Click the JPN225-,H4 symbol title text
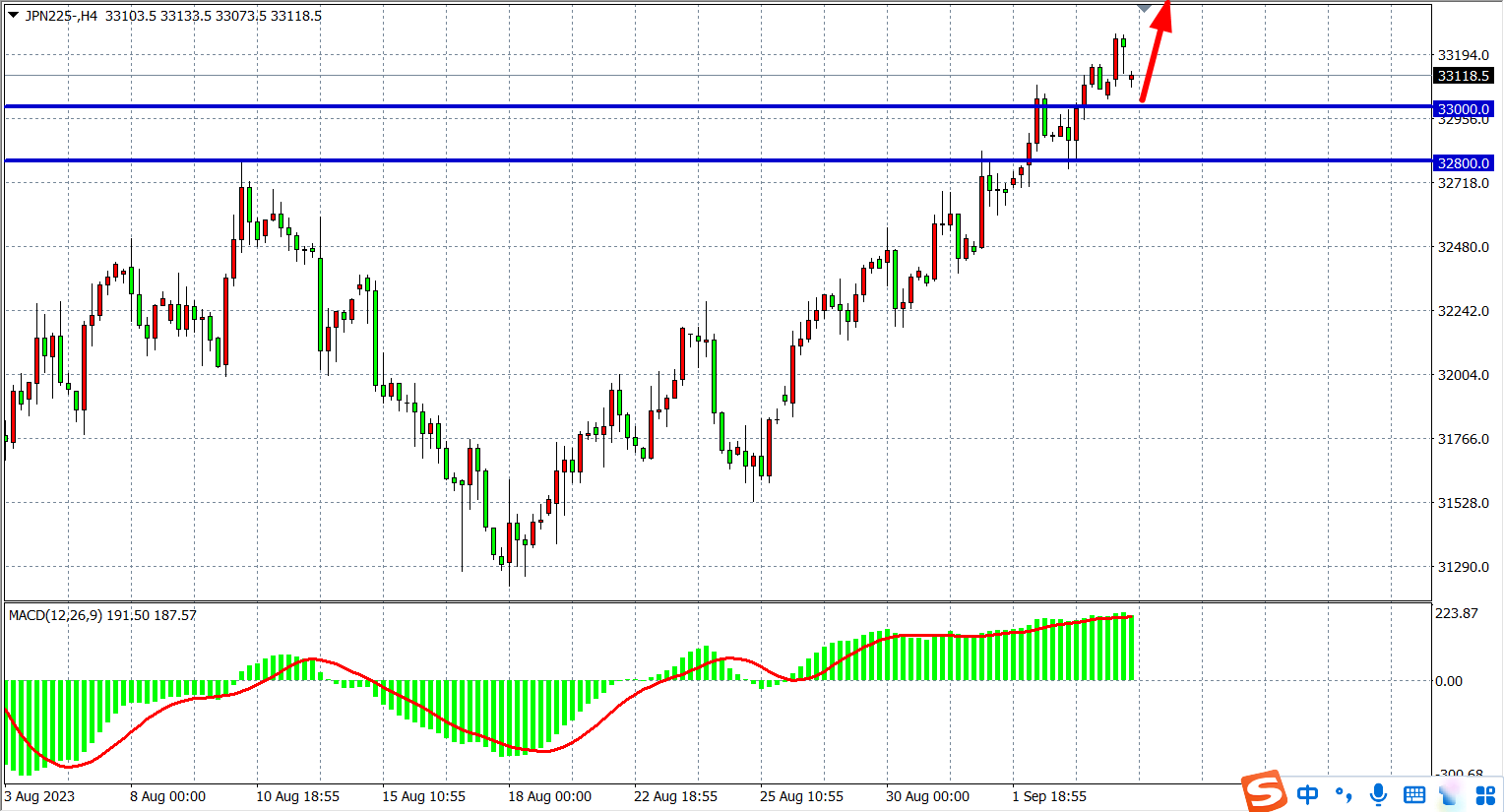 point(61,16)
